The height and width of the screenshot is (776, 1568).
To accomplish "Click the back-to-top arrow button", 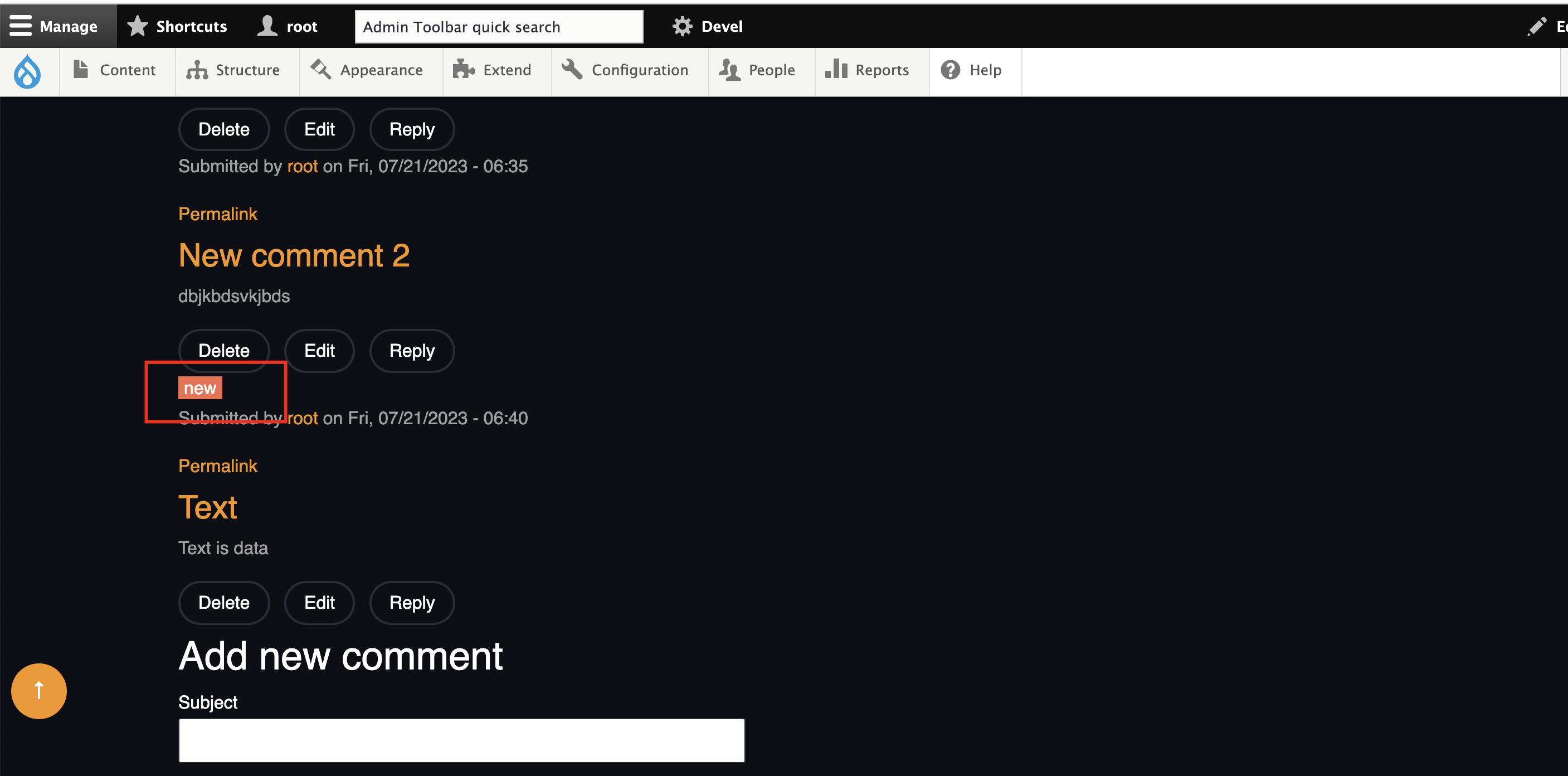I will click(x=39, y=691).
